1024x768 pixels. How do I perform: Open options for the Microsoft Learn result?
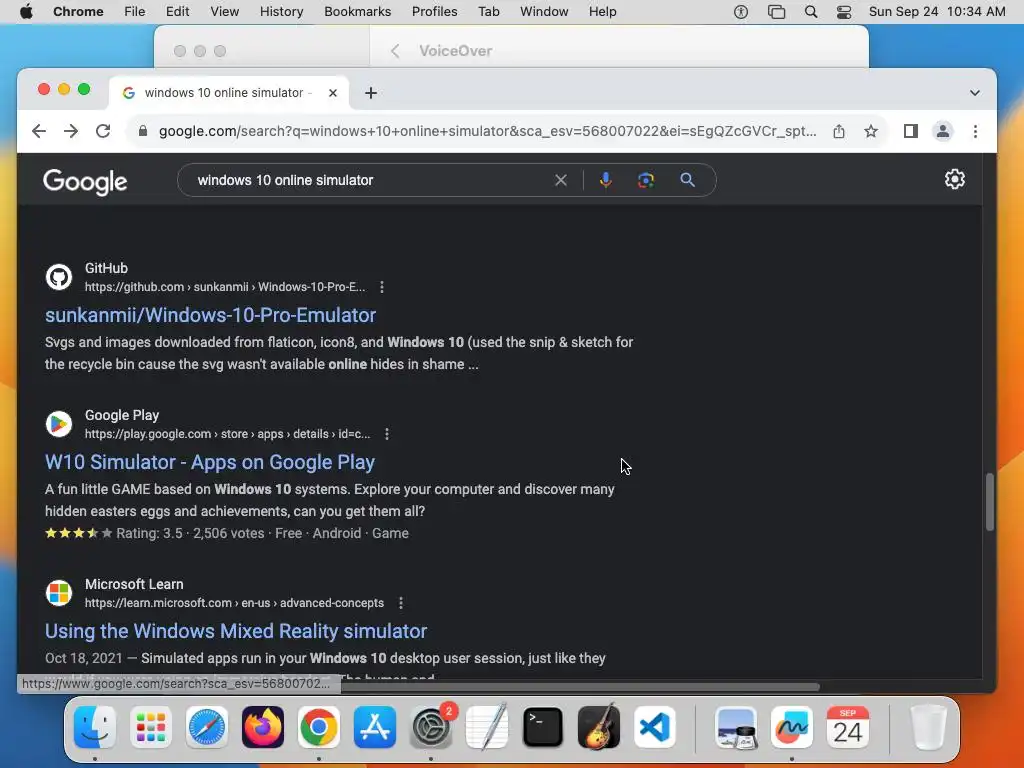(401, 603)
